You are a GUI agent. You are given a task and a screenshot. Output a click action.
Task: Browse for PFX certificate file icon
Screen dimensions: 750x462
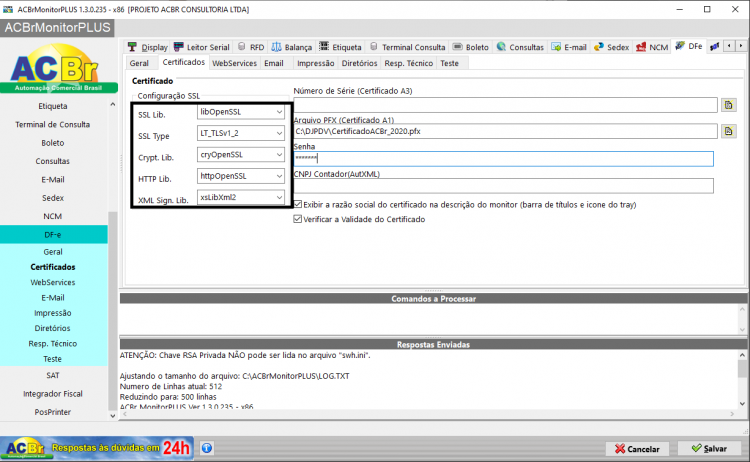(x=728, y=131)
